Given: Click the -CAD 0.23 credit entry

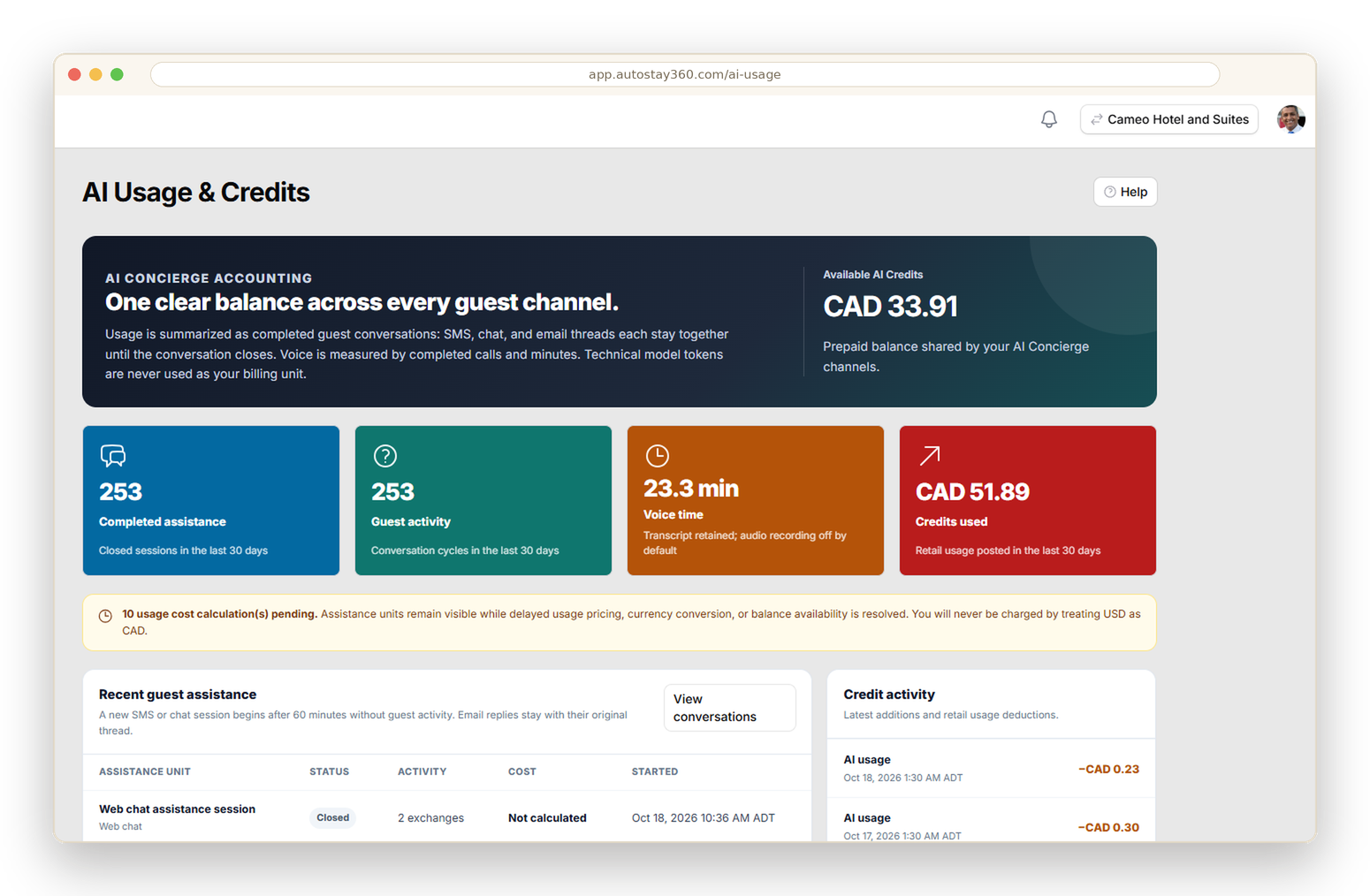Looking at the screenshot, I should point(1108,769).
